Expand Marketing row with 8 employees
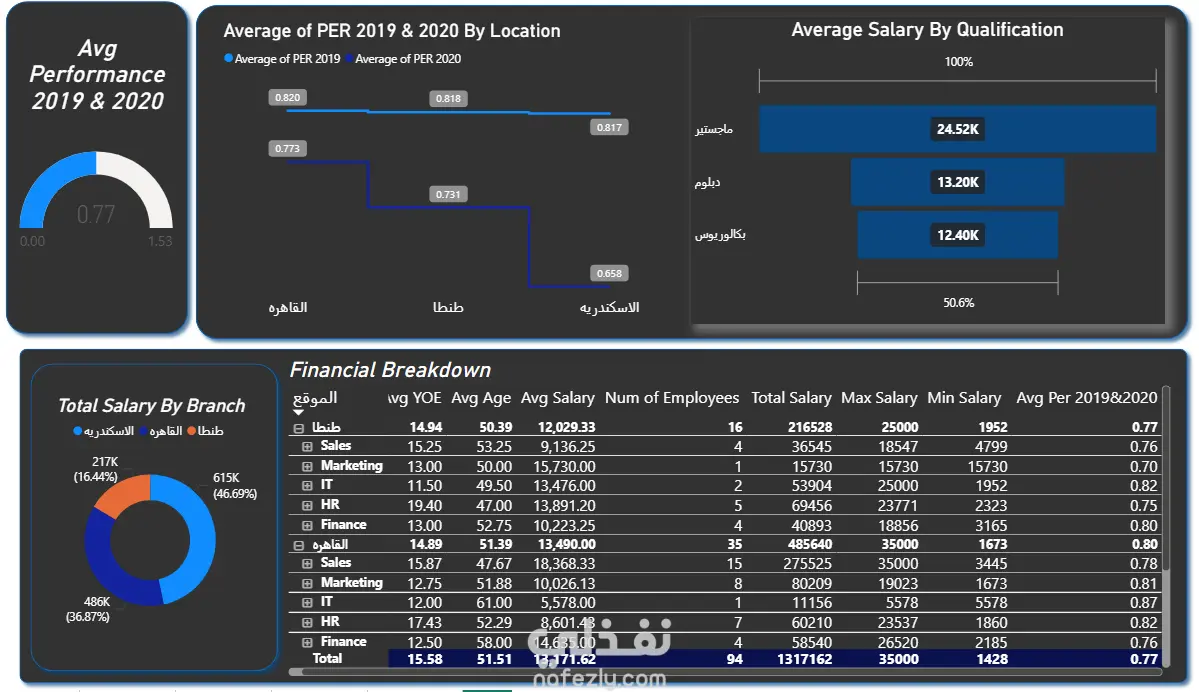The height and width of the screenshot is (692, 1199). click(307, 583)
